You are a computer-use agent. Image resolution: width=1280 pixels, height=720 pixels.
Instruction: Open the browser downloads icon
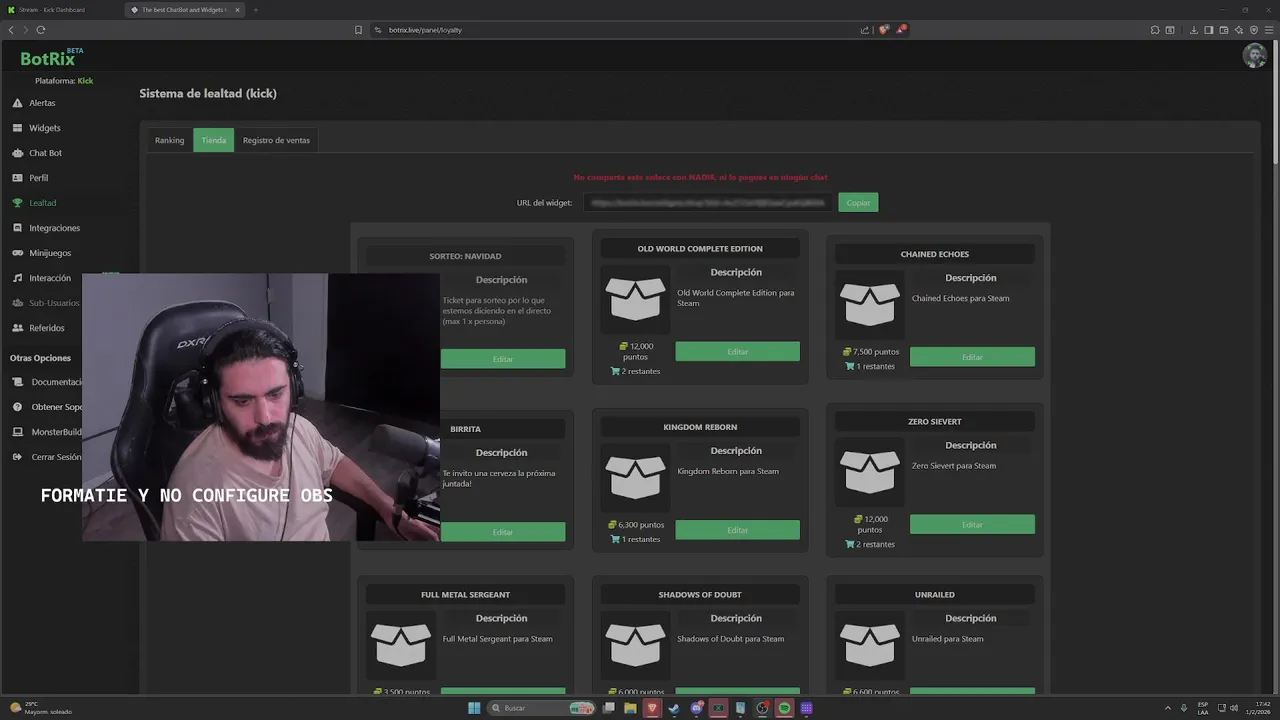click(x=1194, y=30)
